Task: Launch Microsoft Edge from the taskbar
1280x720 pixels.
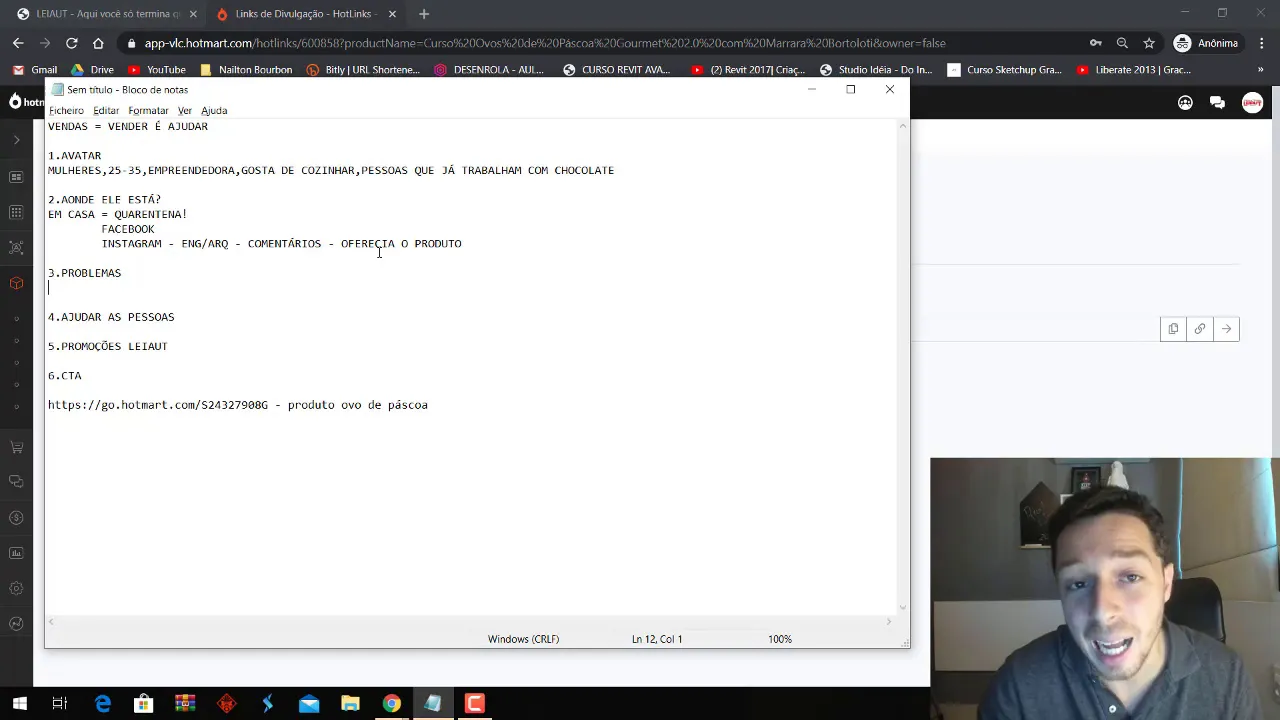Action: point(102,704)
